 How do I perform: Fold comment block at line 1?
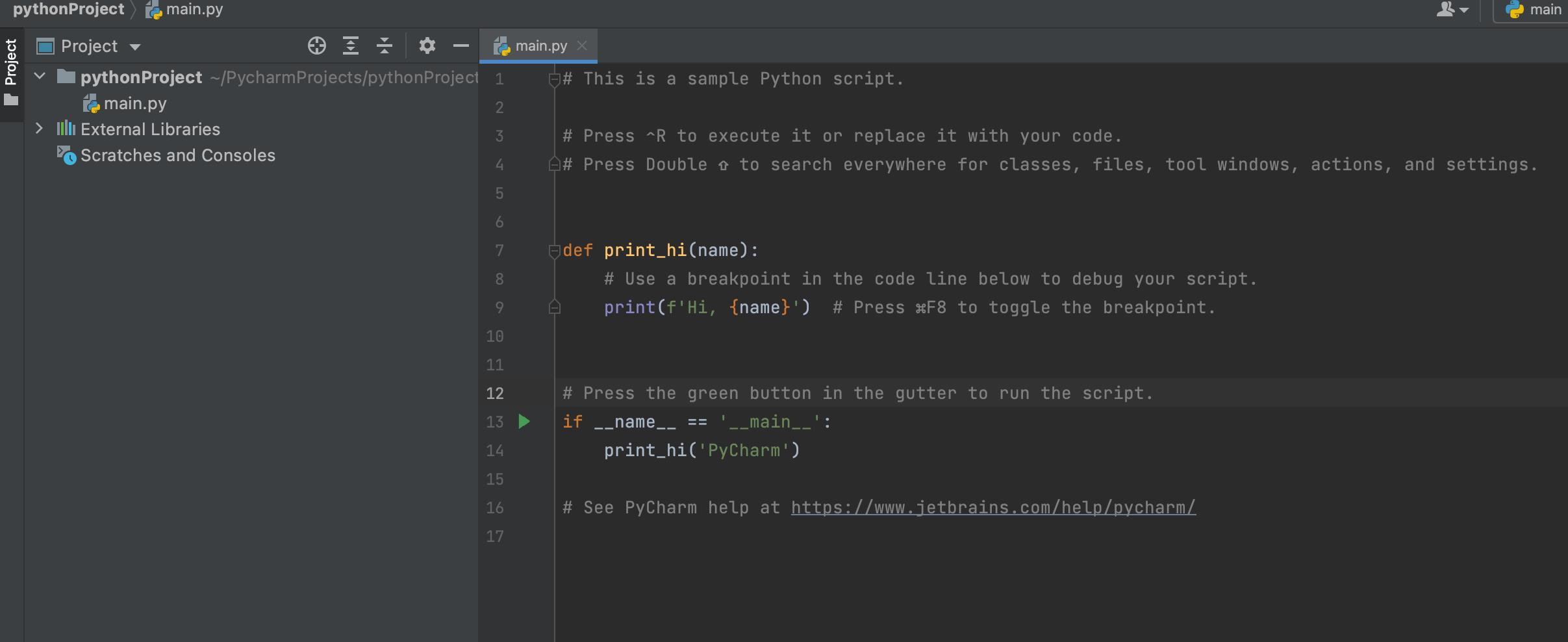click(x=554, y=79)
